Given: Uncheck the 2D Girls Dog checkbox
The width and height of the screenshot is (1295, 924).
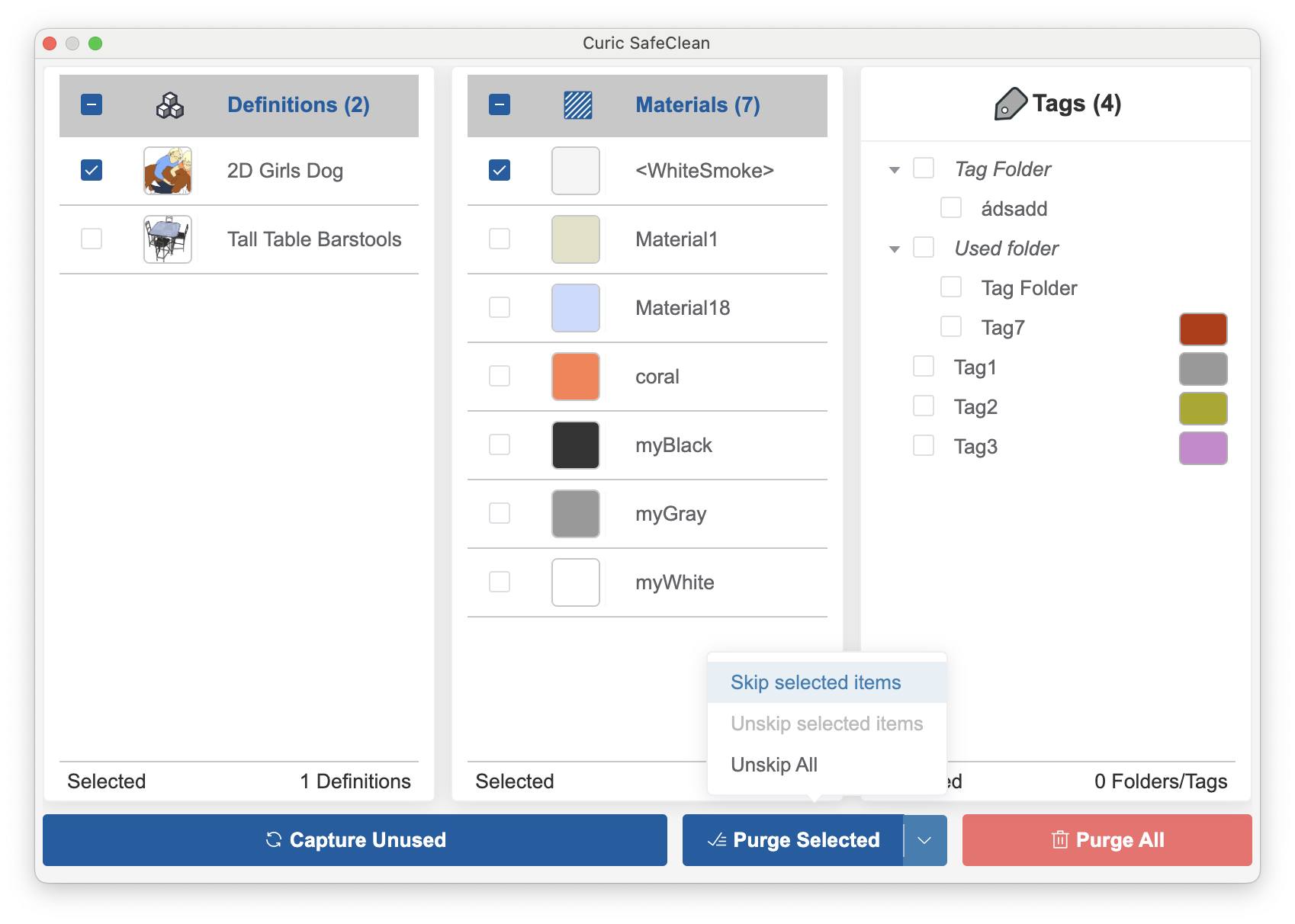Looking at the screenshot, I should [x=92, y=170].
